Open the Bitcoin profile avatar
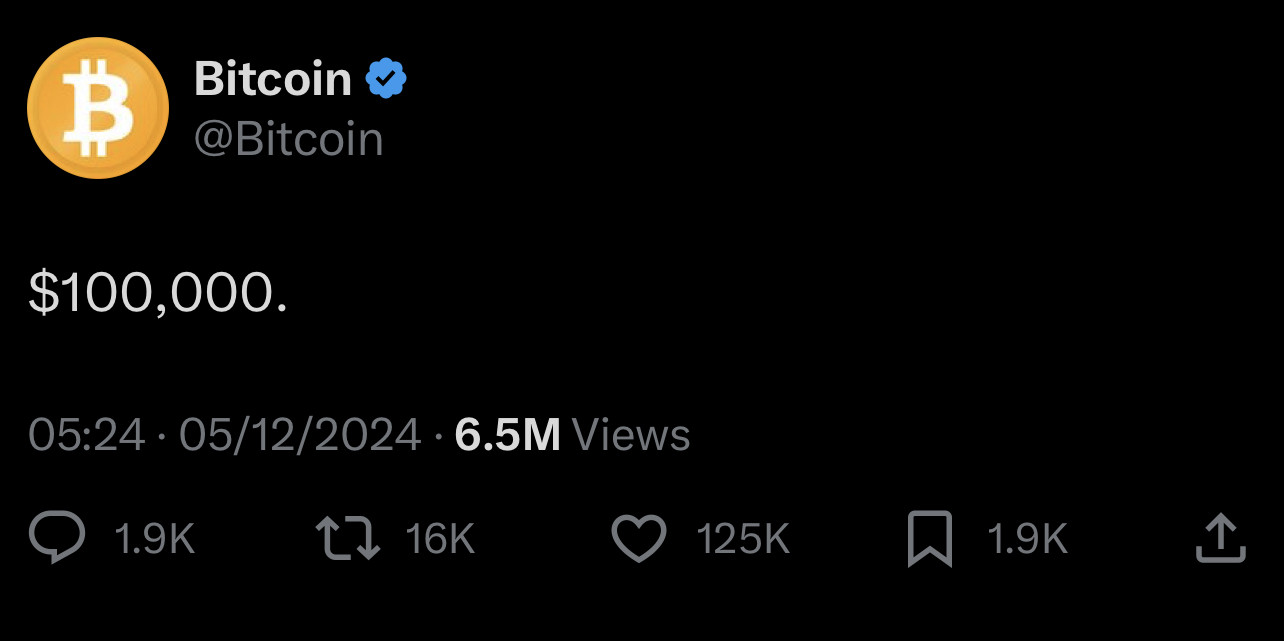1284x641 pixels. tap(98, 108)
